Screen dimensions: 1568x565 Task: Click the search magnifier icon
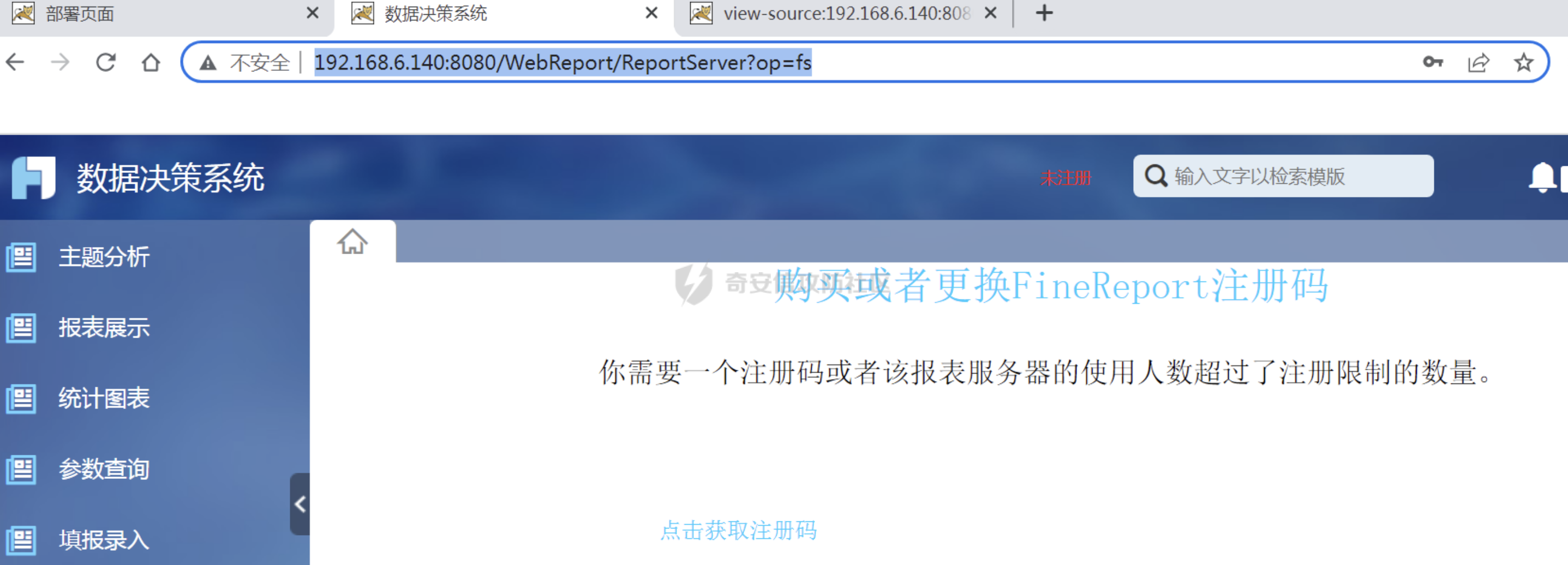click(1156, 176)
